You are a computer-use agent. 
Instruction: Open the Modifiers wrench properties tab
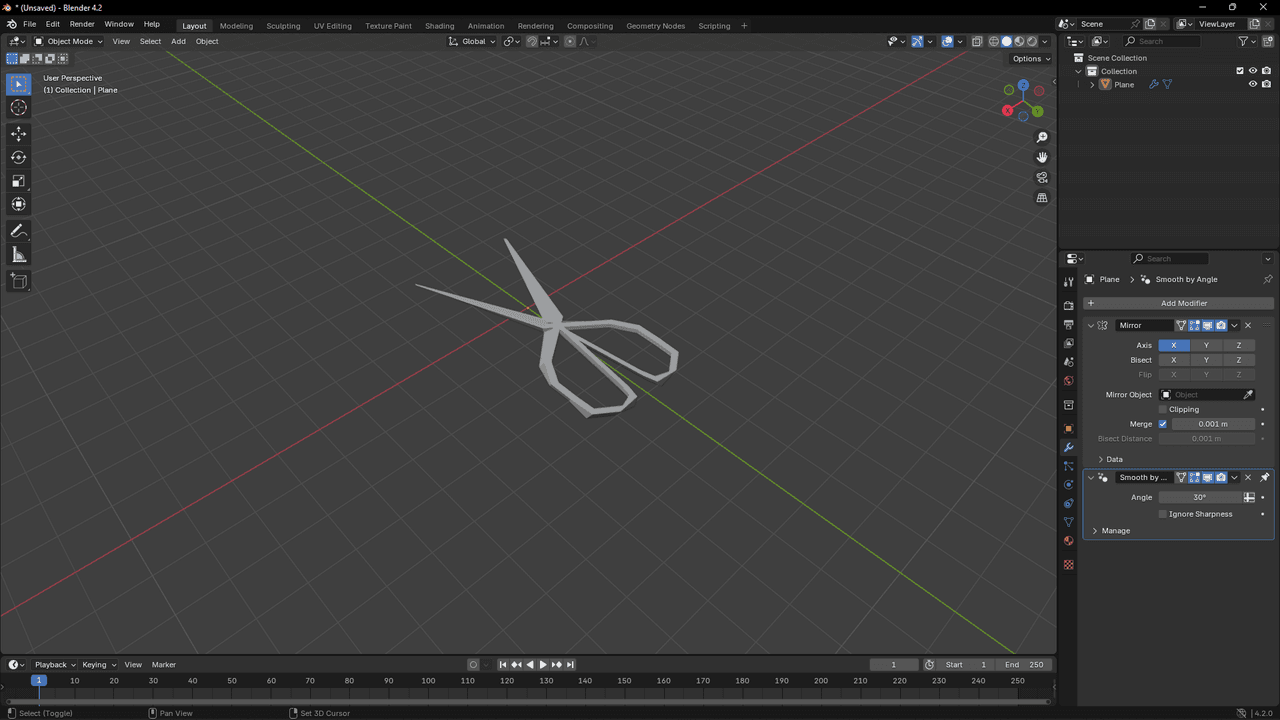pos(1068,447)
